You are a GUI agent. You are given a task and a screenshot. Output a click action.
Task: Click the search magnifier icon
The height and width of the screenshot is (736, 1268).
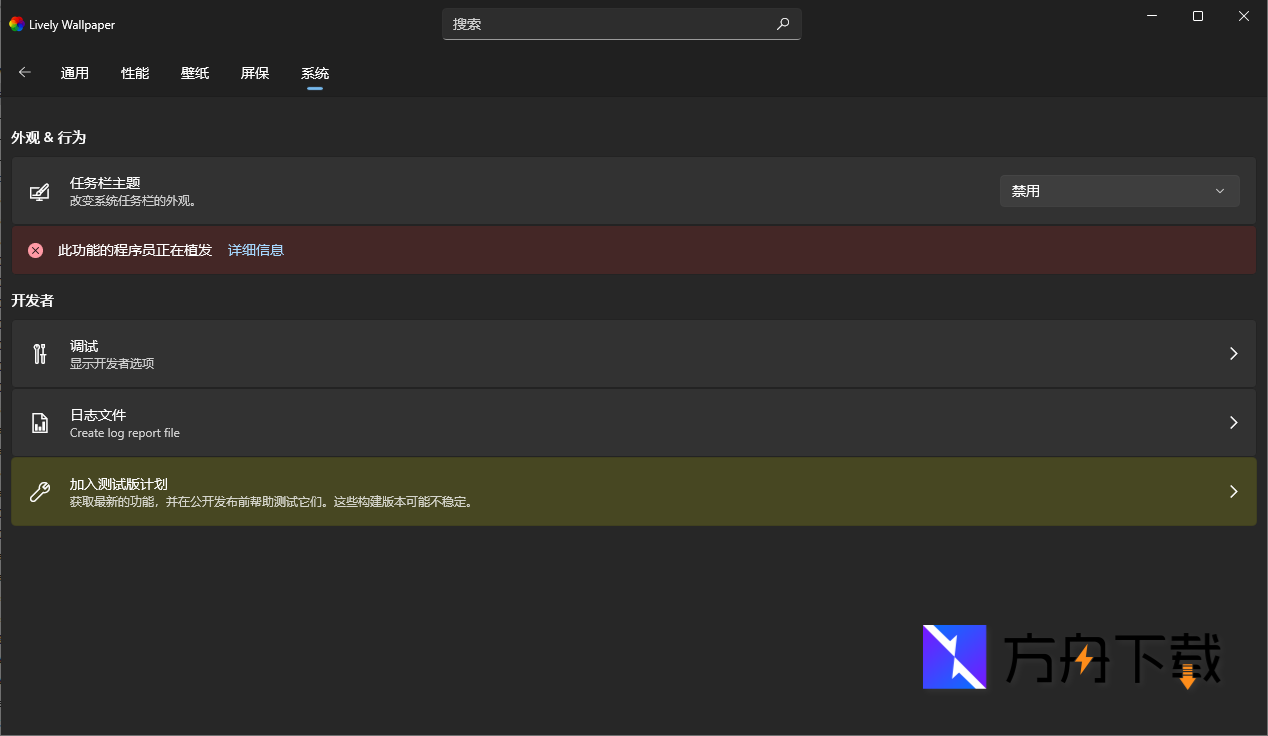click(x=783, y=24)
